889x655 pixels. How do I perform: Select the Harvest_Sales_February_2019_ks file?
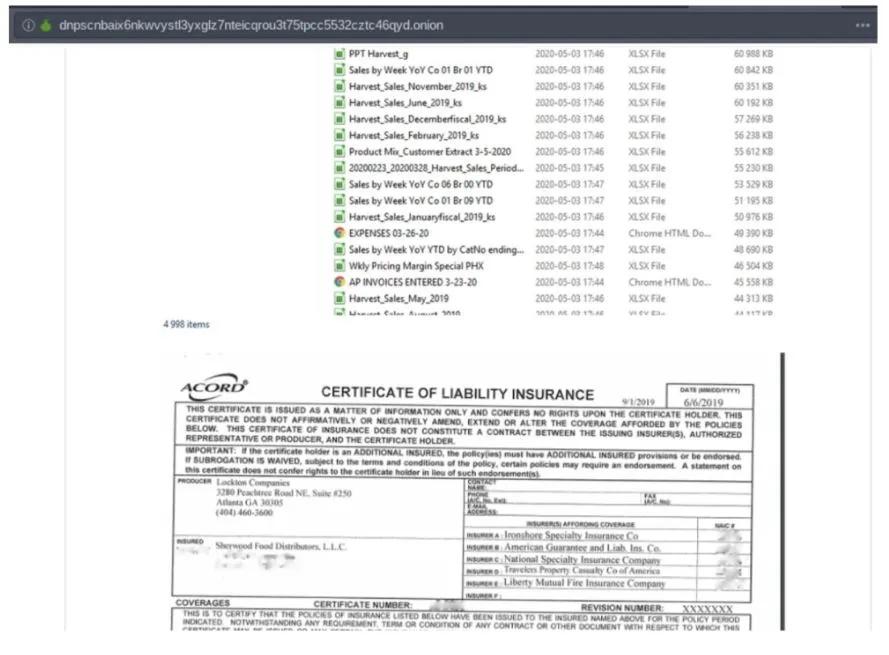click(x=413, y=135)
